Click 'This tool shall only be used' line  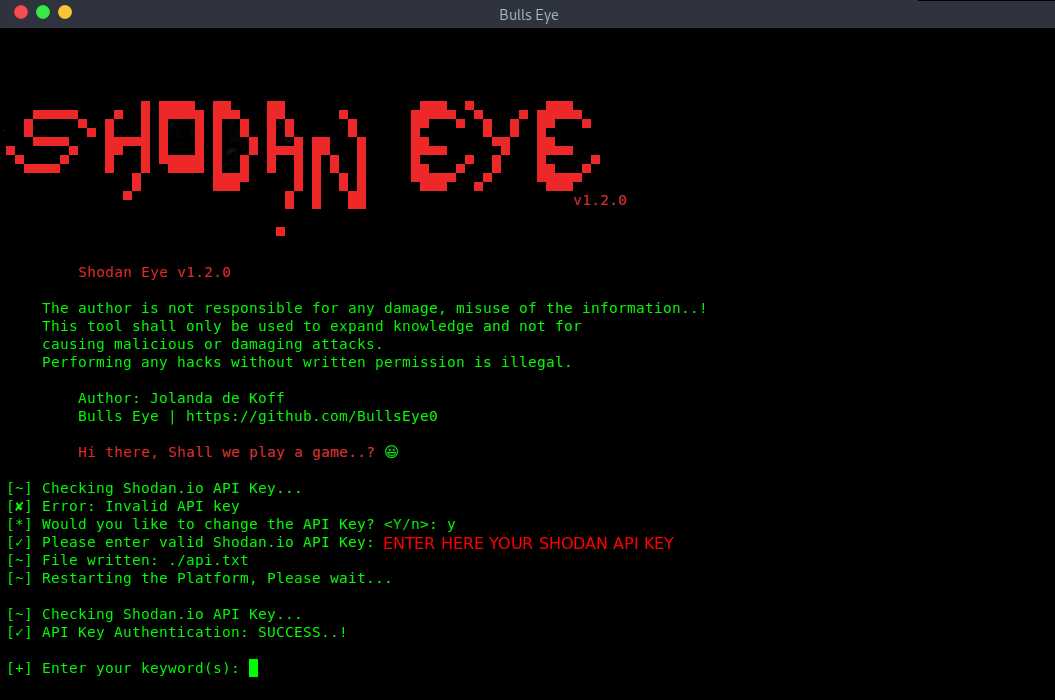point(312,326)
